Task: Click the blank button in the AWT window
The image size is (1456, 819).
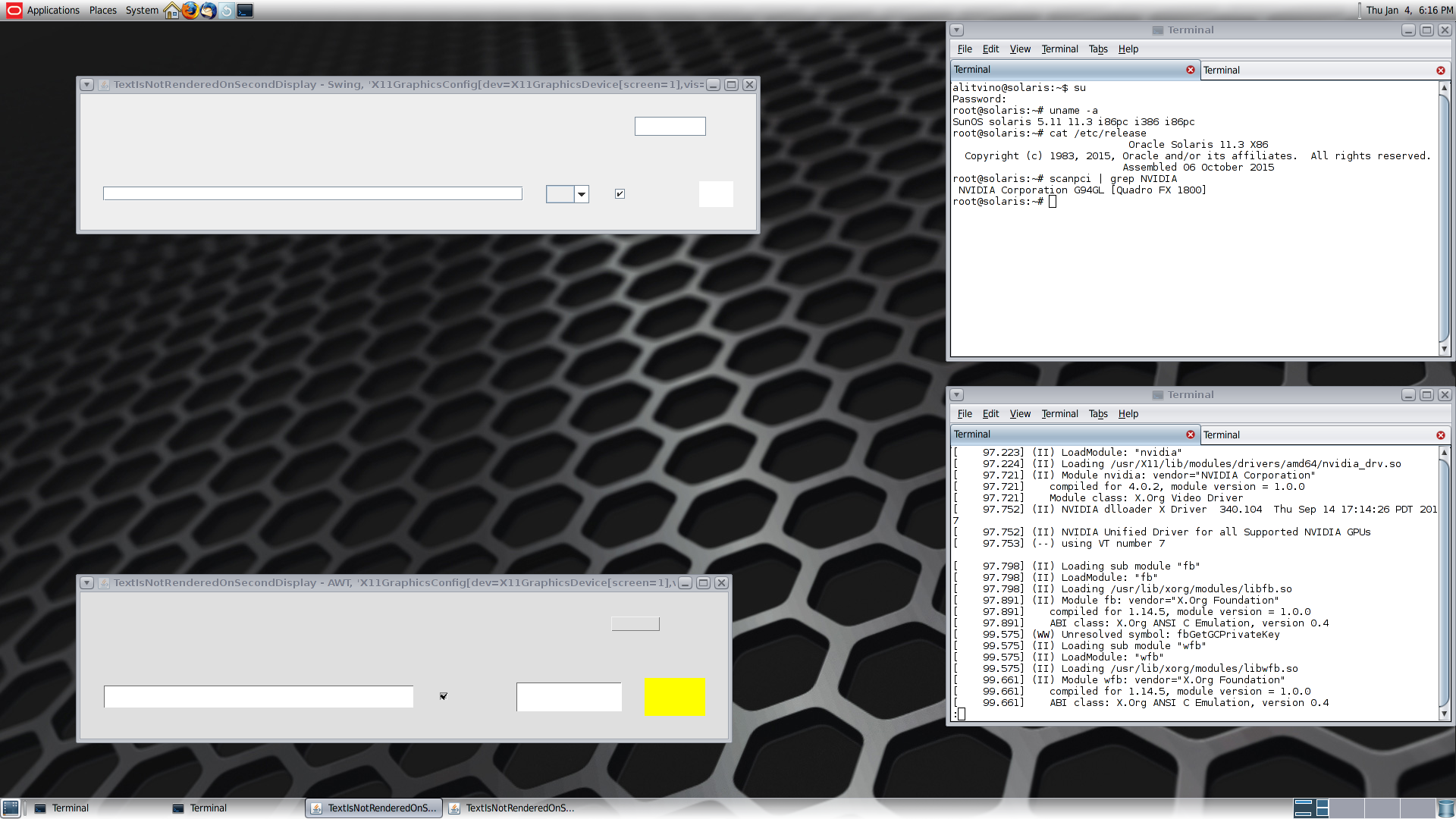Action: click(x=635, y=623)
